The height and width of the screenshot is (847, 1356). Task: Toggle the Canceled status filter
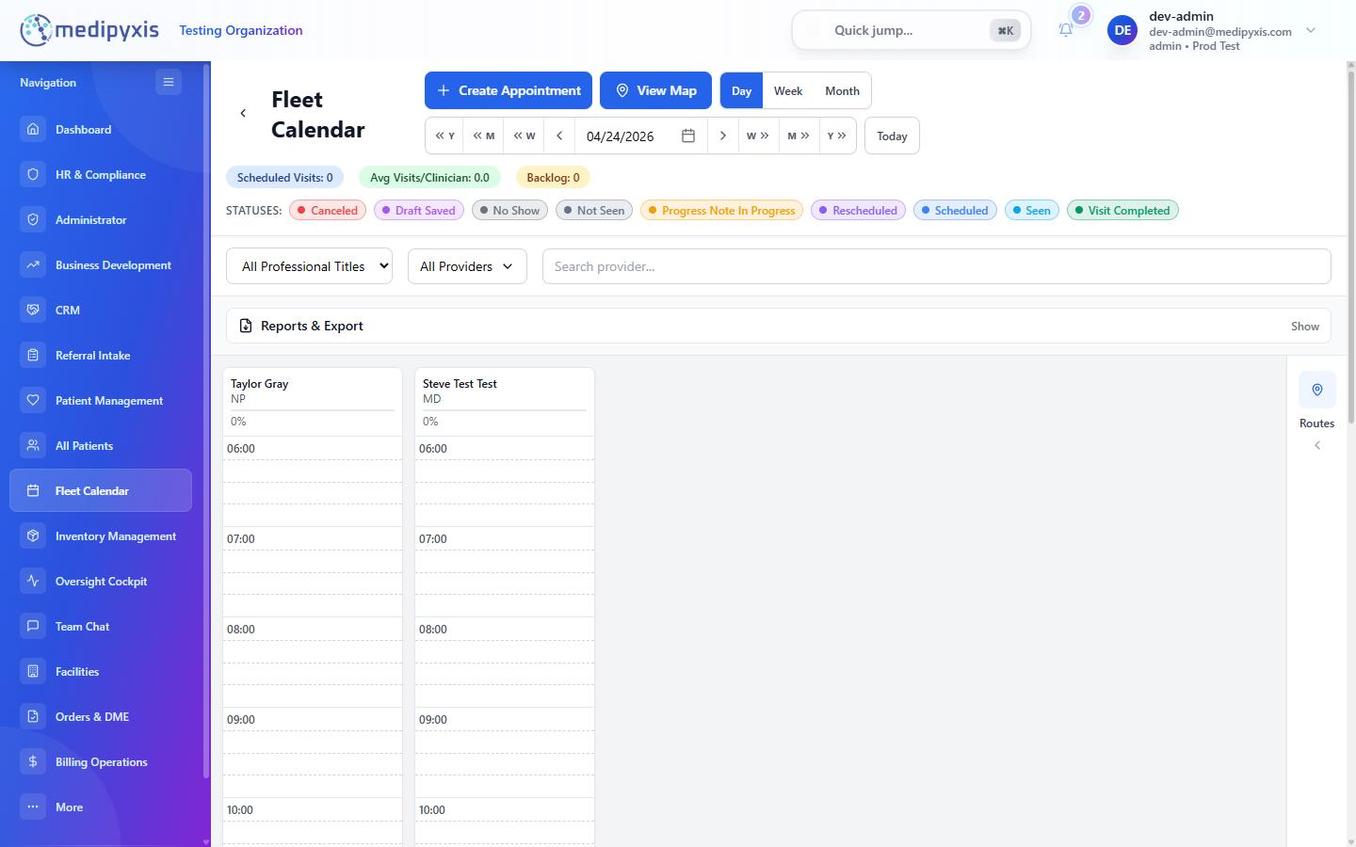pyautogui.click(x=327, y=210)
